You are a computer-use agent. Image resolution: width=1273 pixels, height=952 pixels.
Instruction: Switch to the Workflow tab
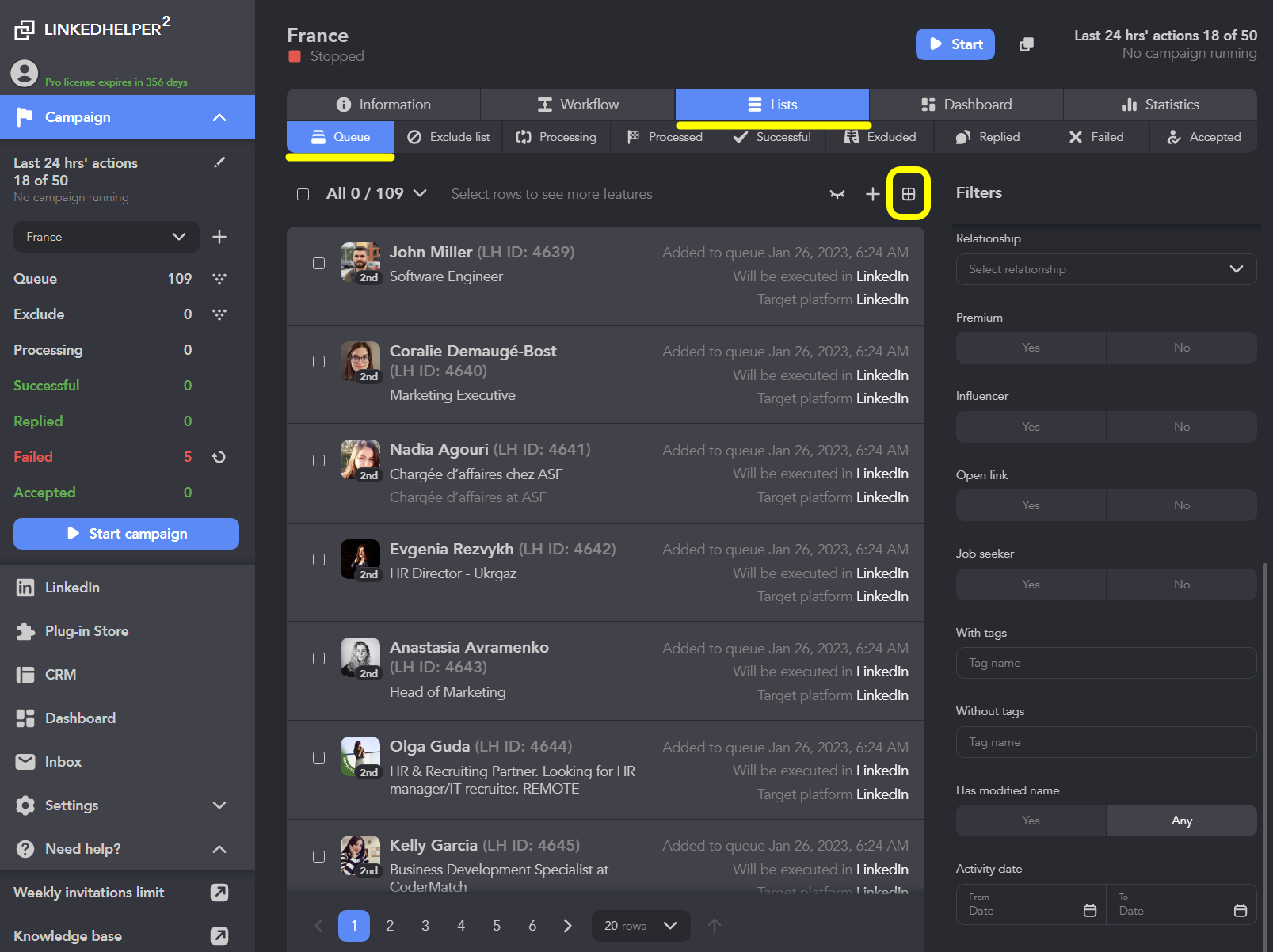click(x=577, y=105)
